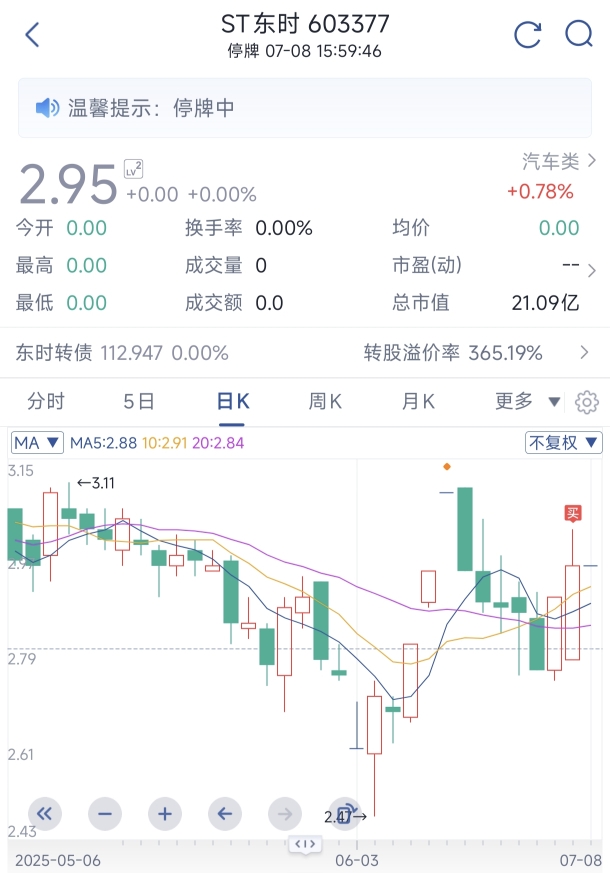Switch to the 周K tab
Image resolution: width=610 pixels, height=873 pixels.
pyautogui.click(x=325, y=401)
